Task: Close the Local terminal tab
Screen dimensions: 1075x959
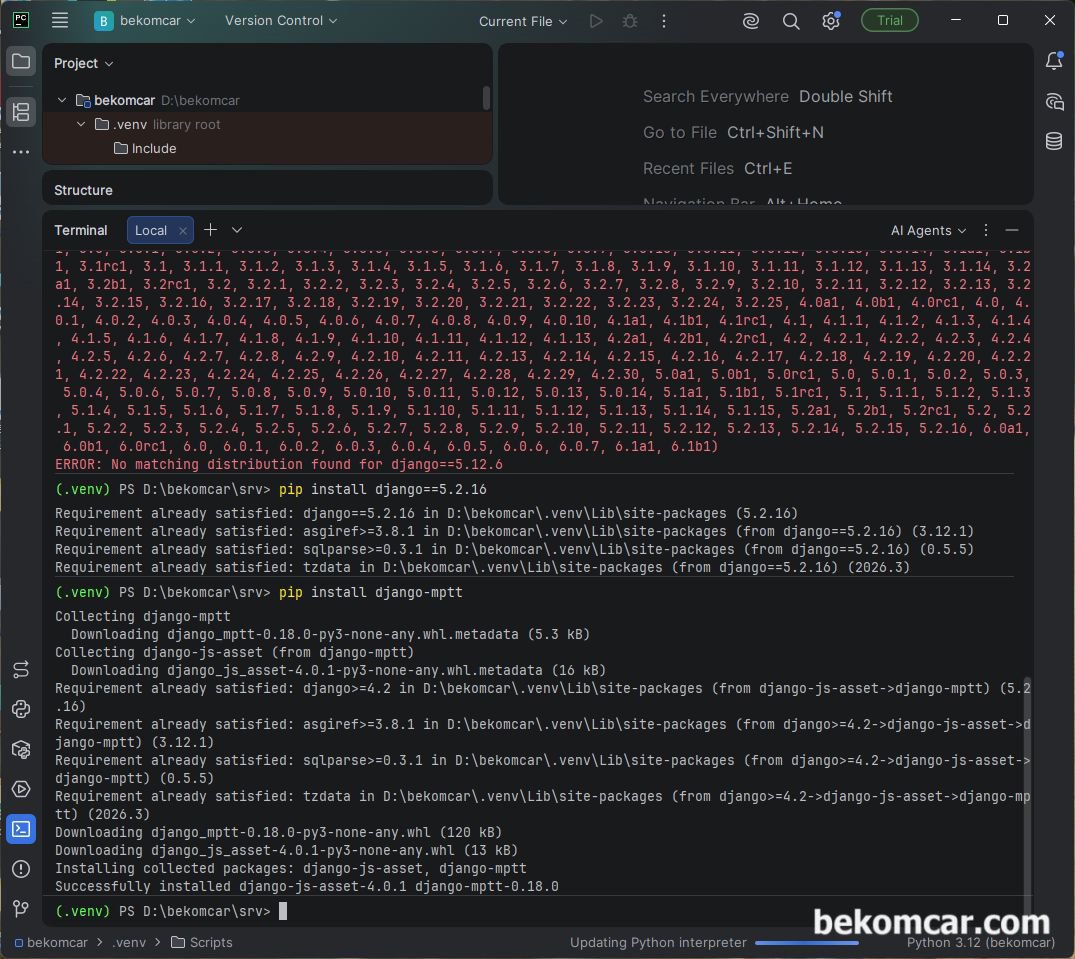Action: 182,231
